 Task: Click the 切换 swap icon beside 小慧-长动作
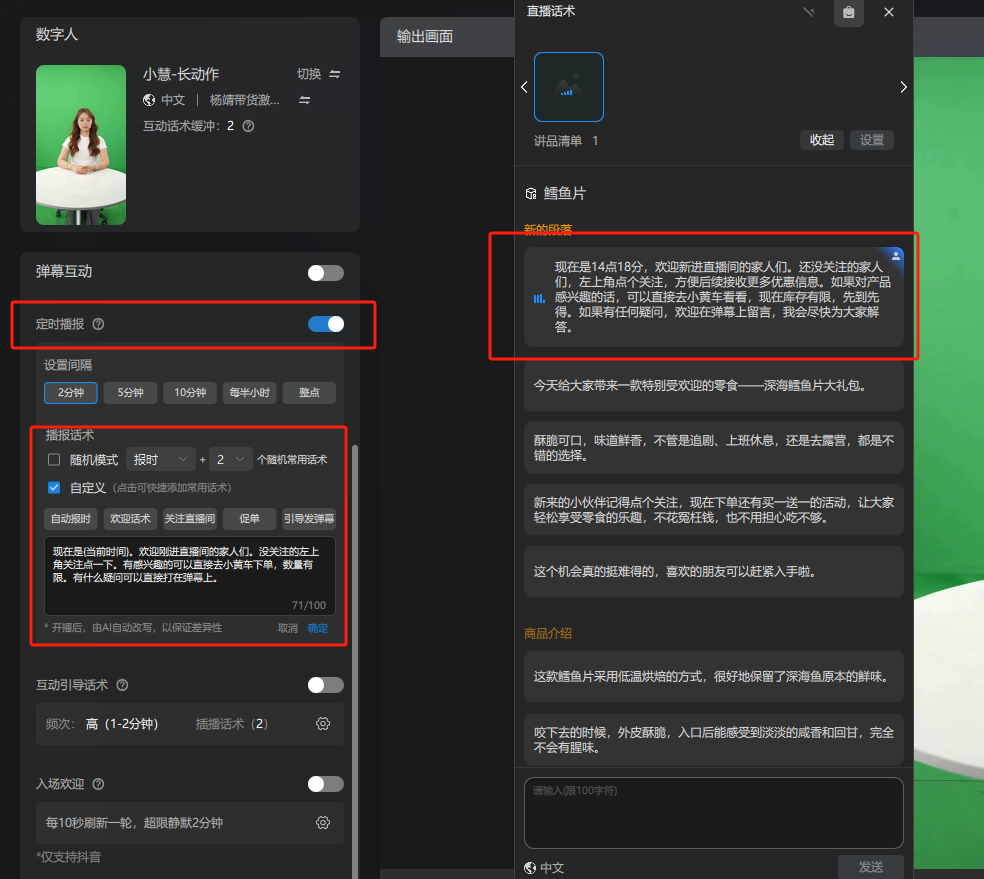coord(334,74)
